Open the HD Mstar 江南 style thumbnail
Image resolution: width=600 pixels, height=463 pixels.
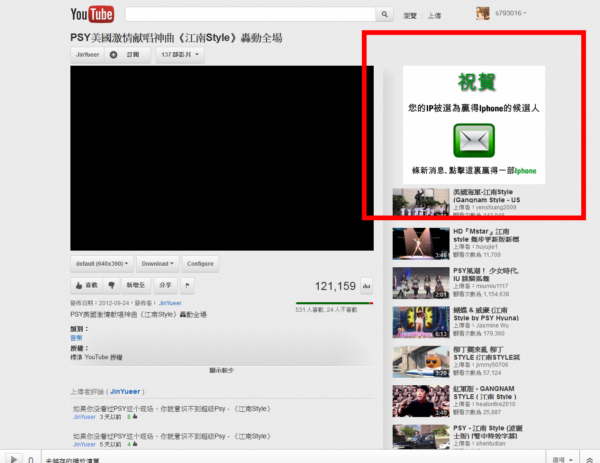(421, 244)
